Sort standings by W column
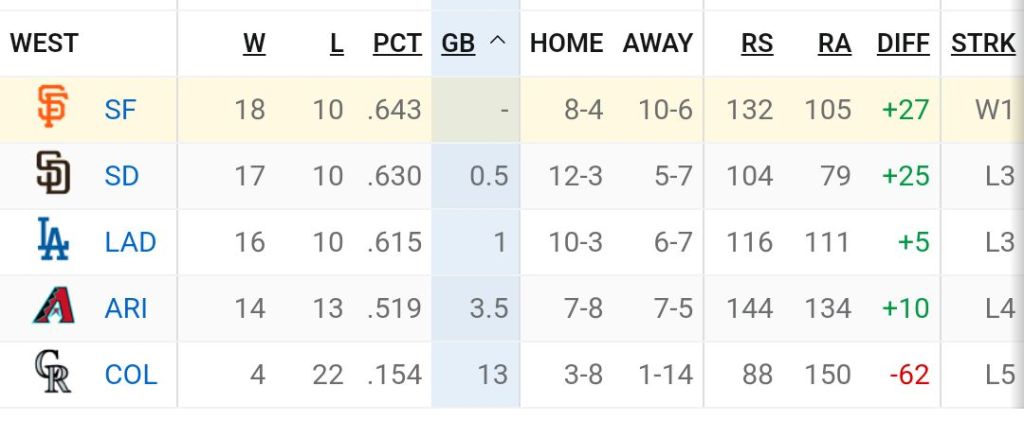Viewport: 1024px width, 421px height. [x=254, y=44]
